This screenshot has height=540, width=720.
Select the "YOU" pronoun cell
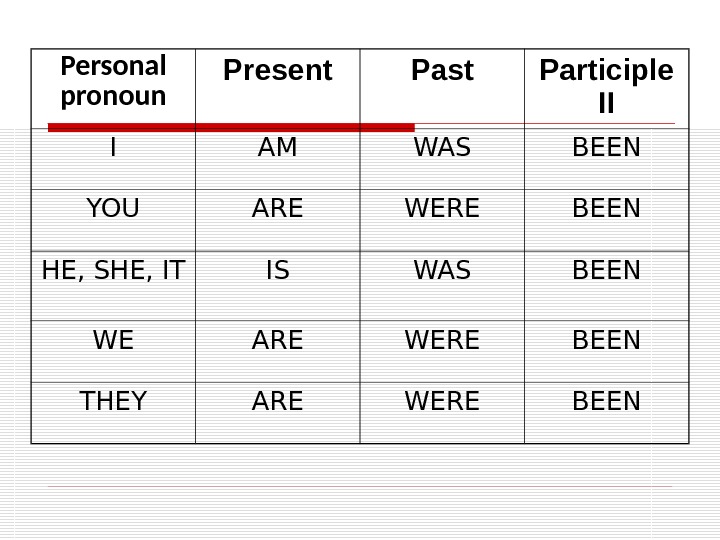click(x=113, y=209)
